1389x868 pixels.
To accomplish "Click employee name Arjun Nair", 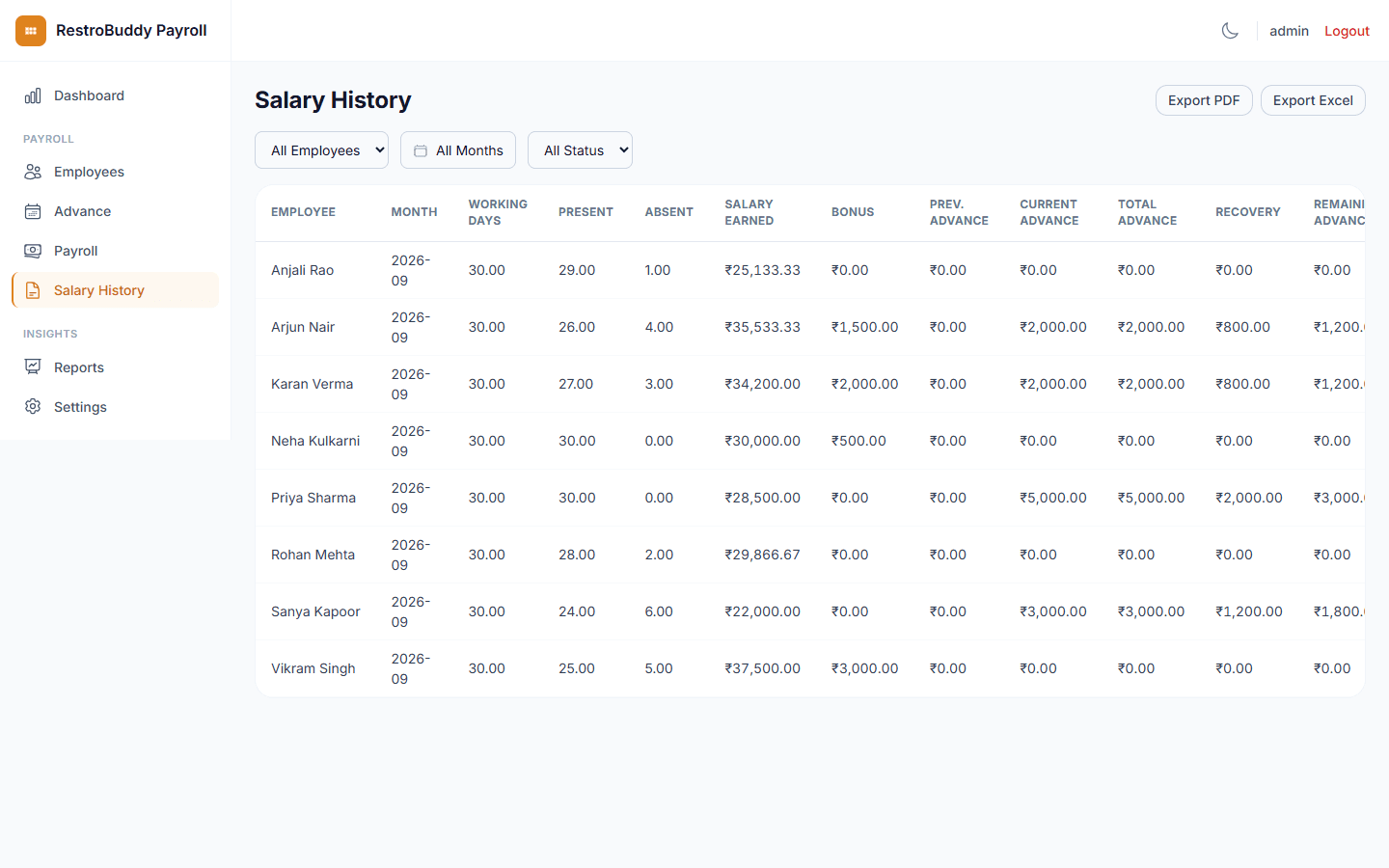I will [x=303, y=327].
